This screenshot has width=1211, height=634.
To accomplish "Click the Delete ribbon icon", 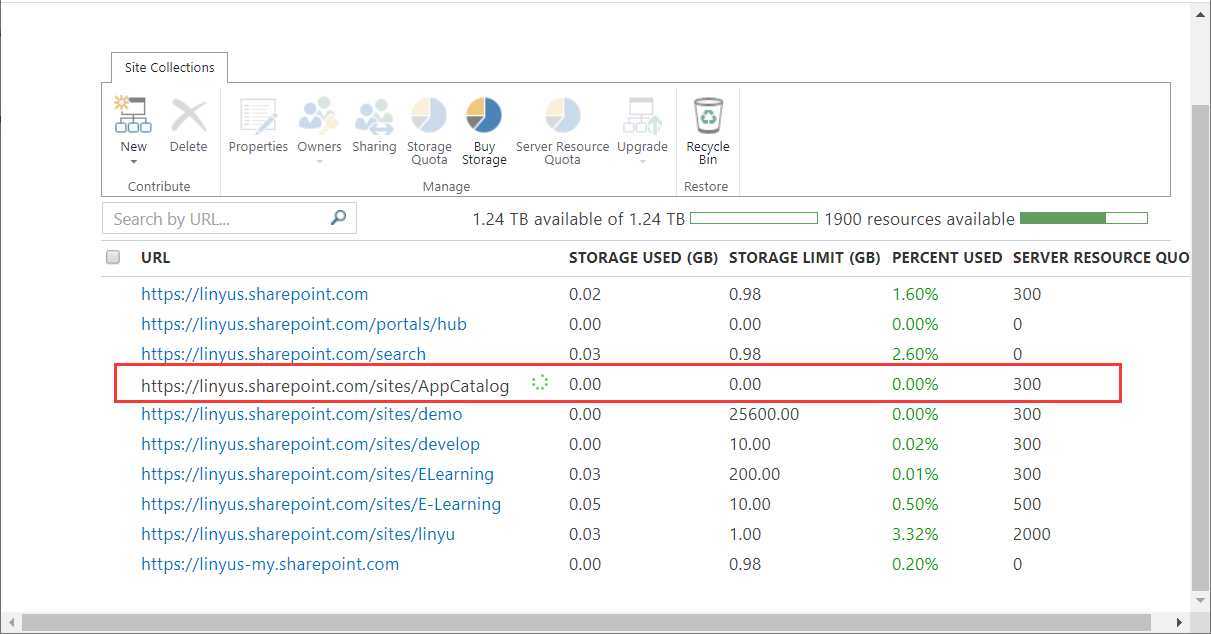I will pyautogui.click(x=188, y=115).
